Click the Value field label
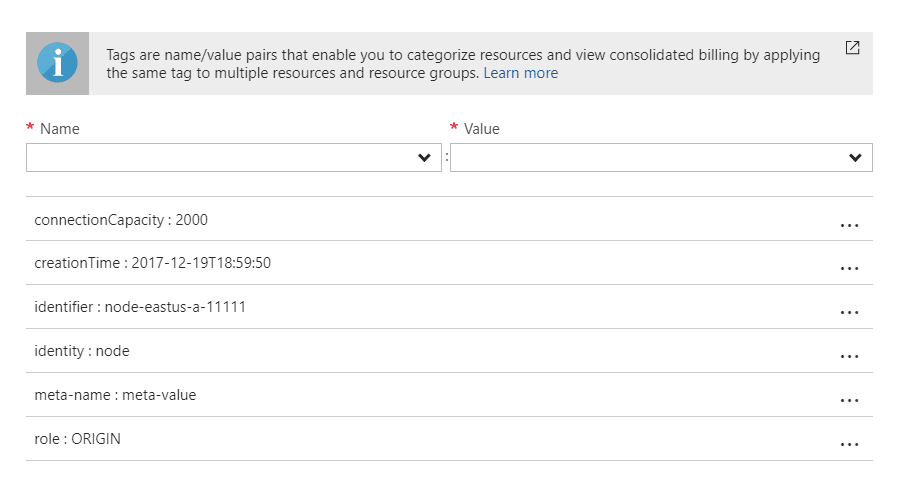 [482, 129]
